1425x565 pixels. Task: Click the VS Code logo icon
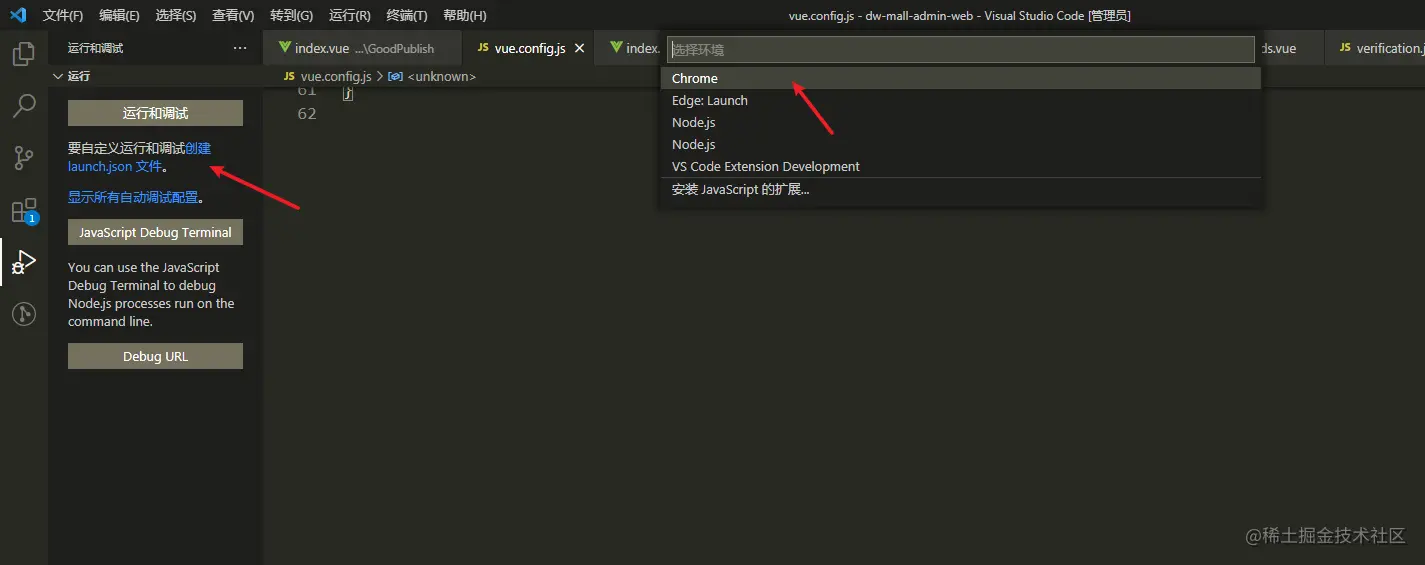(x=17, y=15)
